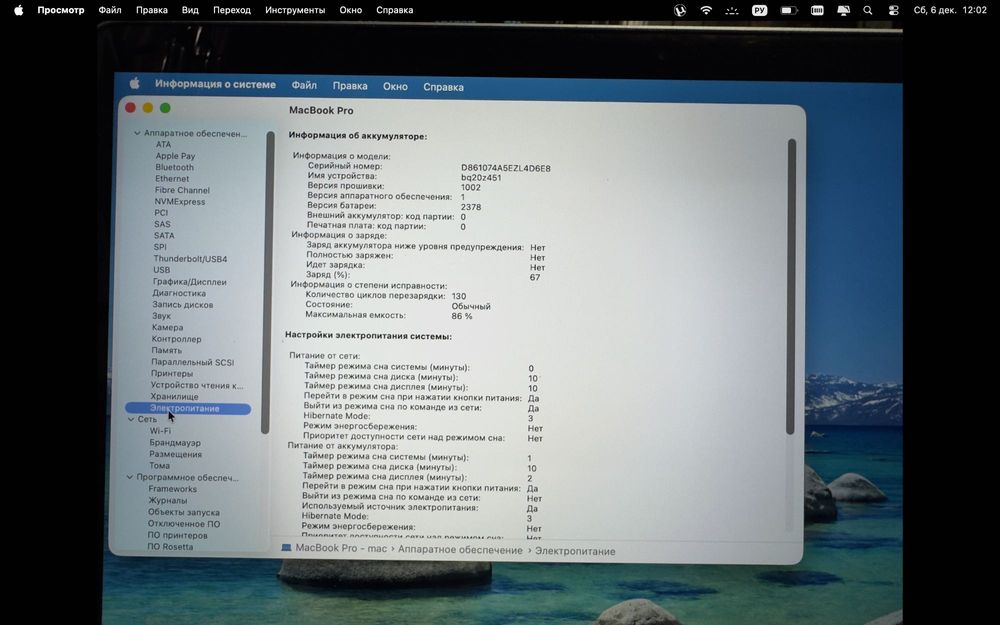Click Информация о системе in the photographed menu bar

pos(216,84)
